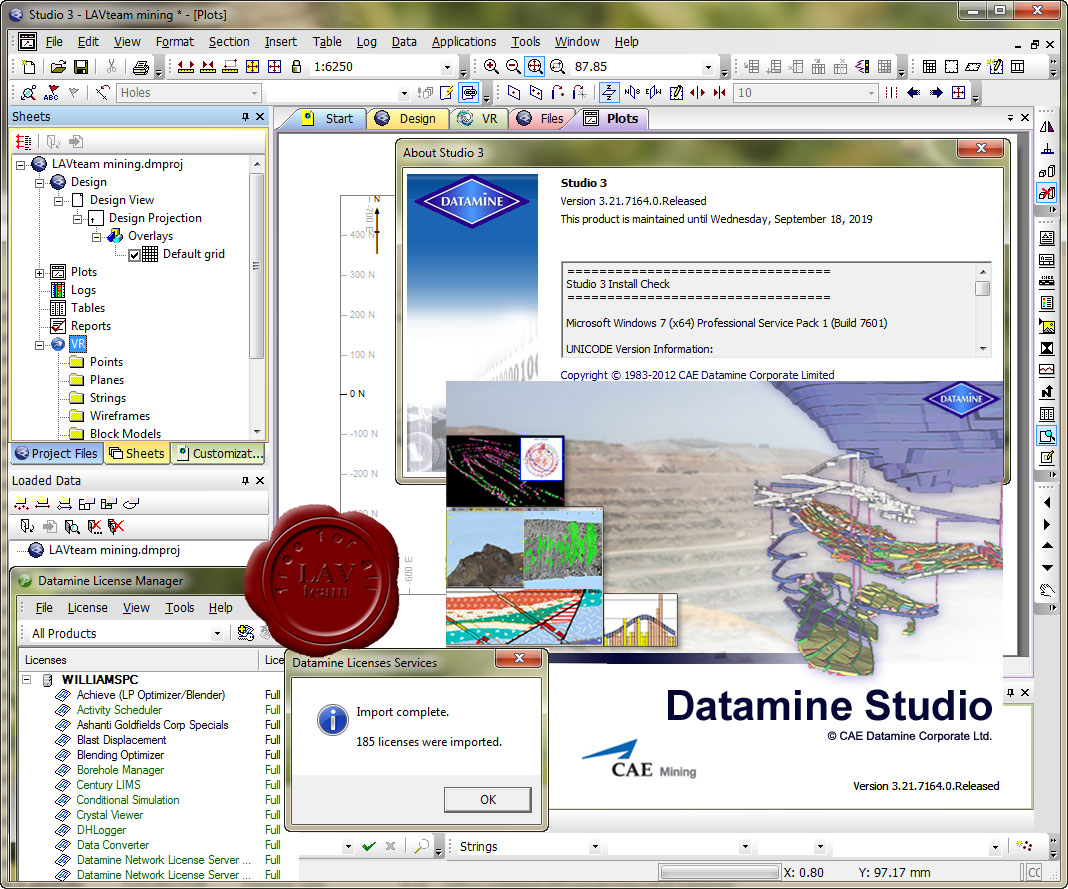The width and height of the screenshot is (1068, 889).
Task: Click the Sheets tree vertical scrollbar
Action: pos(256,266)
